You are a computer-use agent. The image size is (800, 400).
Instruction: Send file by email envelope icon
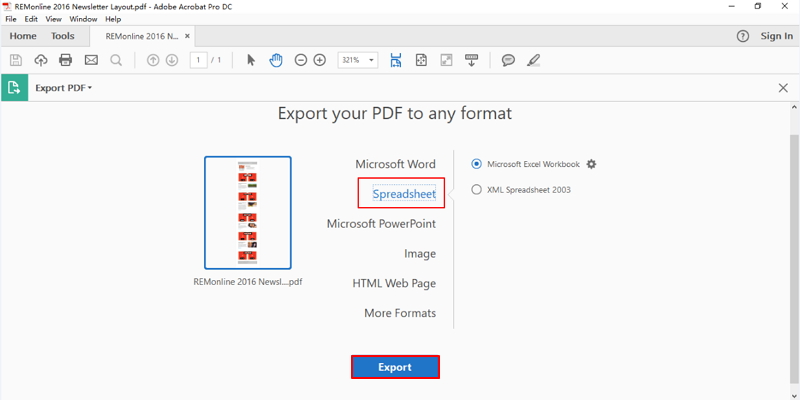pyautogui.click(x=91, y=60)
